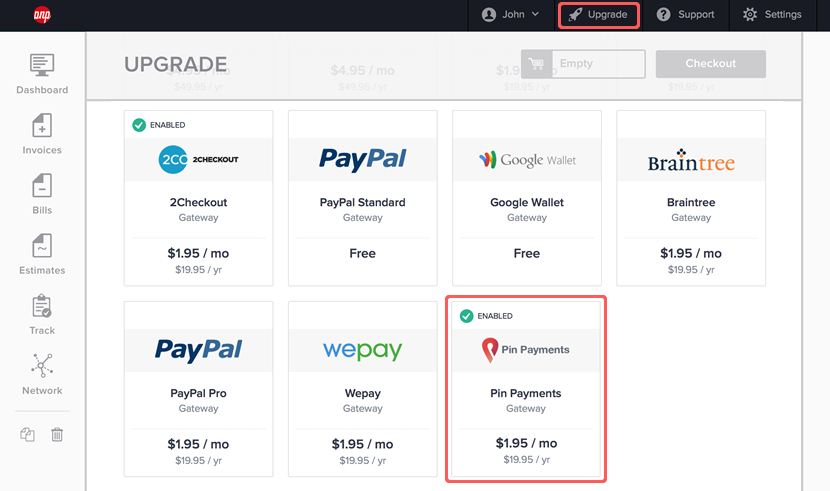830x491 pixels.
Task: Click the Wepay gateway title
Action: 363,394
